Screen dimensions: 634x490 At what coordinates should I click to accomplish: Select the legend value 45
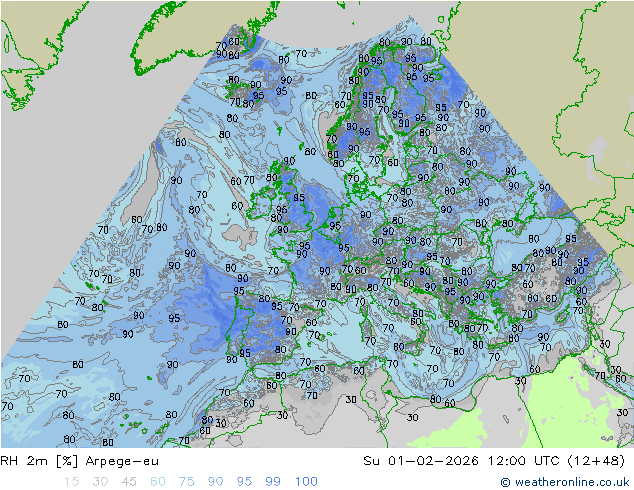coord(129,482)
